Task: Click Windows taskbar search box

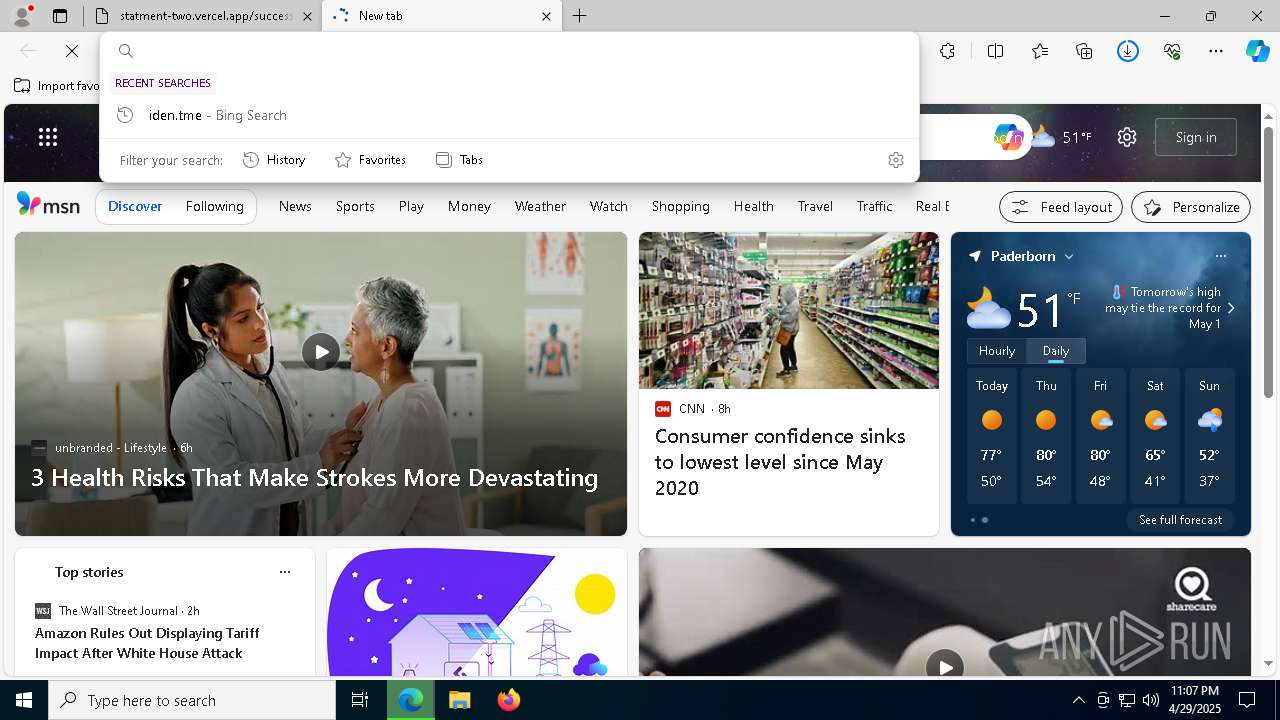Action: tap(192, 700)
